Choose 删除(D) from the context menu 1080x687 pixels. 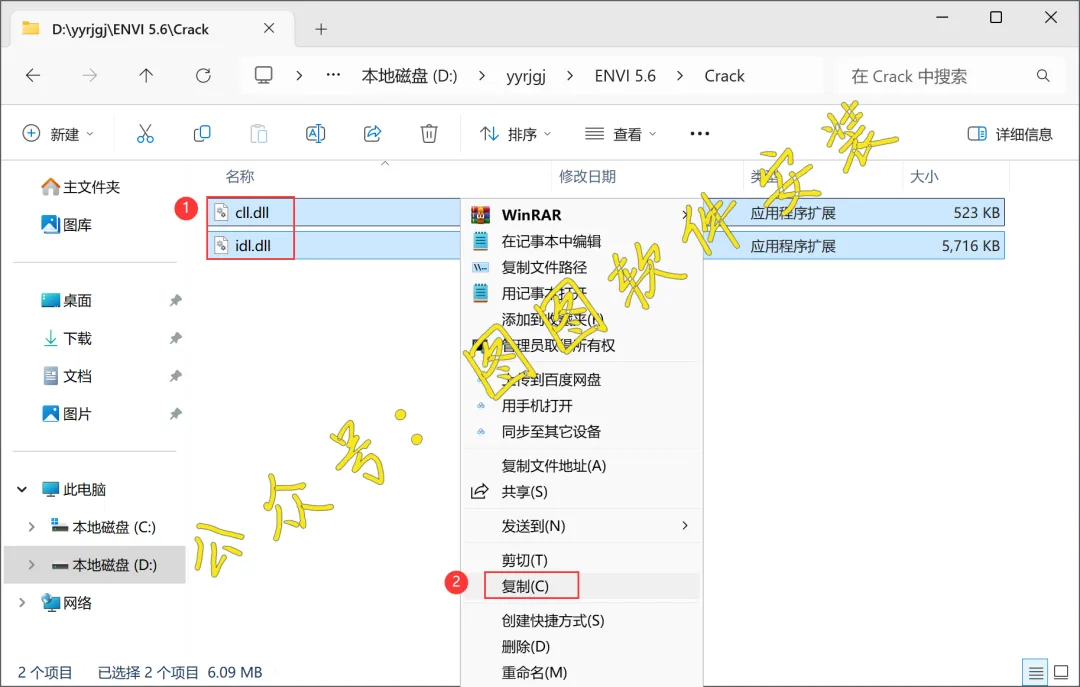pos(526,647)
